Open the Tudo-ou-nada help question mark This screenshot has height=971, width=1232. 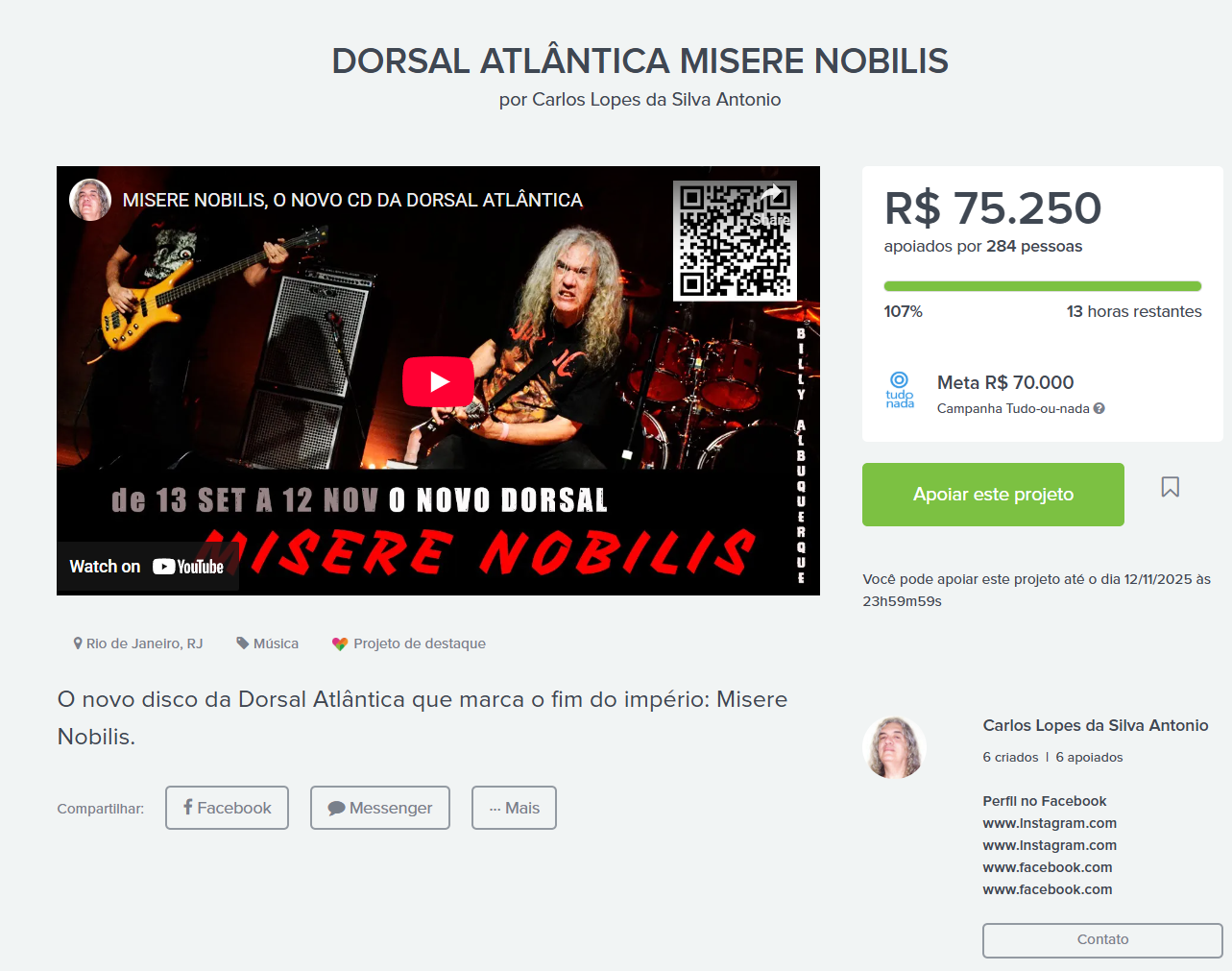tap(1099, 408)
